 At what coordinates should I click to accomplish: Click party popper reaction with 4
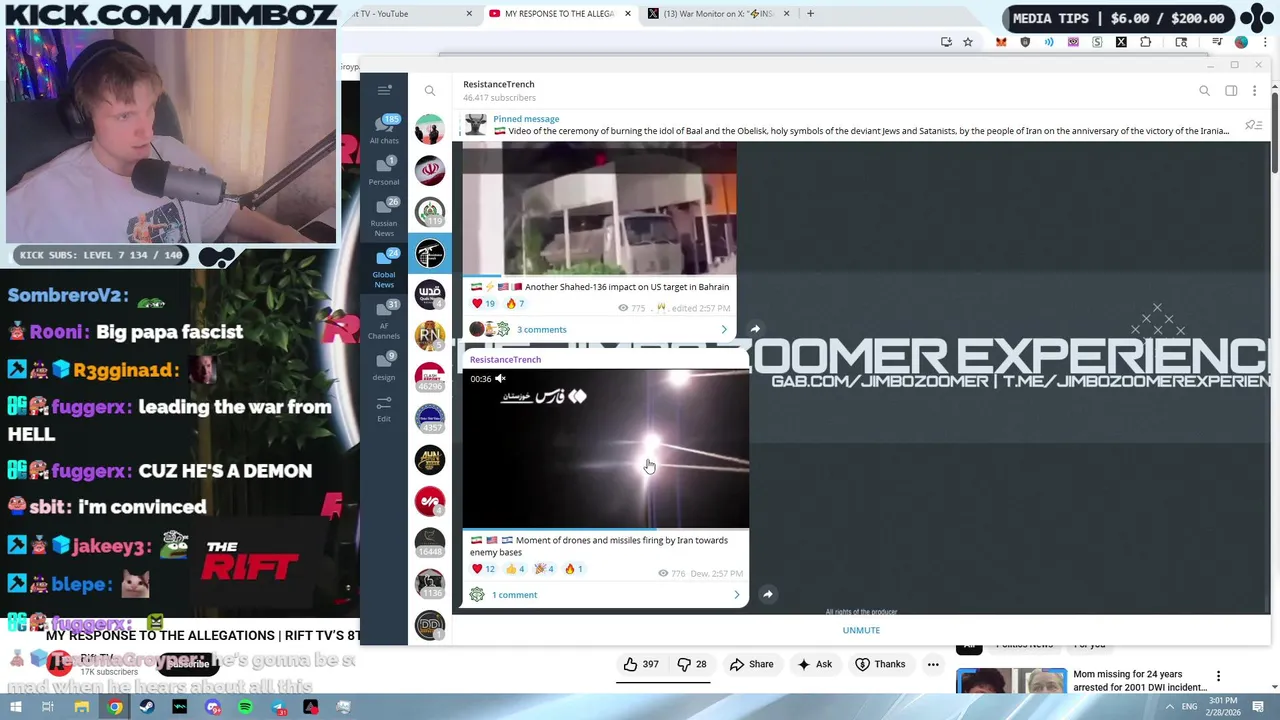[x=544, y=569]
